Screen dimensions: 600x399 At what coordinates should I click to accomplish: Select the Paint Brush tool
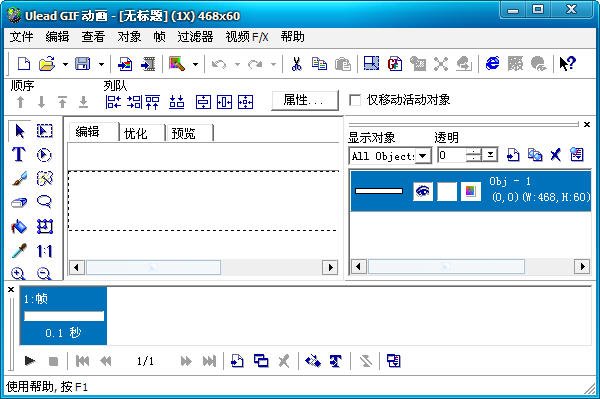[19, 178]
